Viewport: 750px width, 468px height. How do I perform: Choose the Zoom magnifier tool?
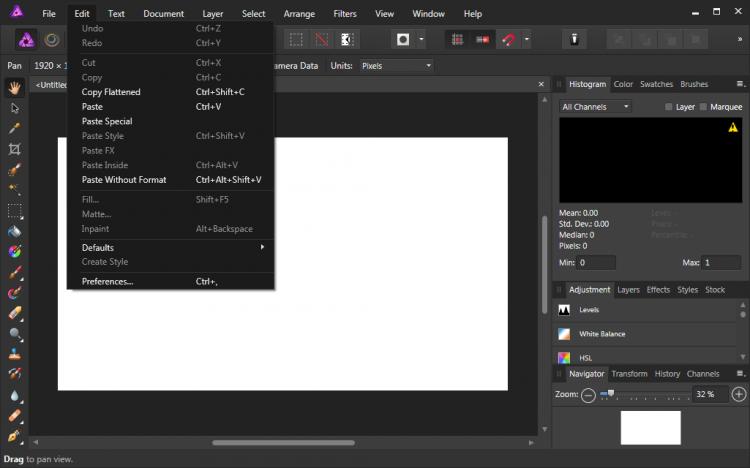point(15,333)
